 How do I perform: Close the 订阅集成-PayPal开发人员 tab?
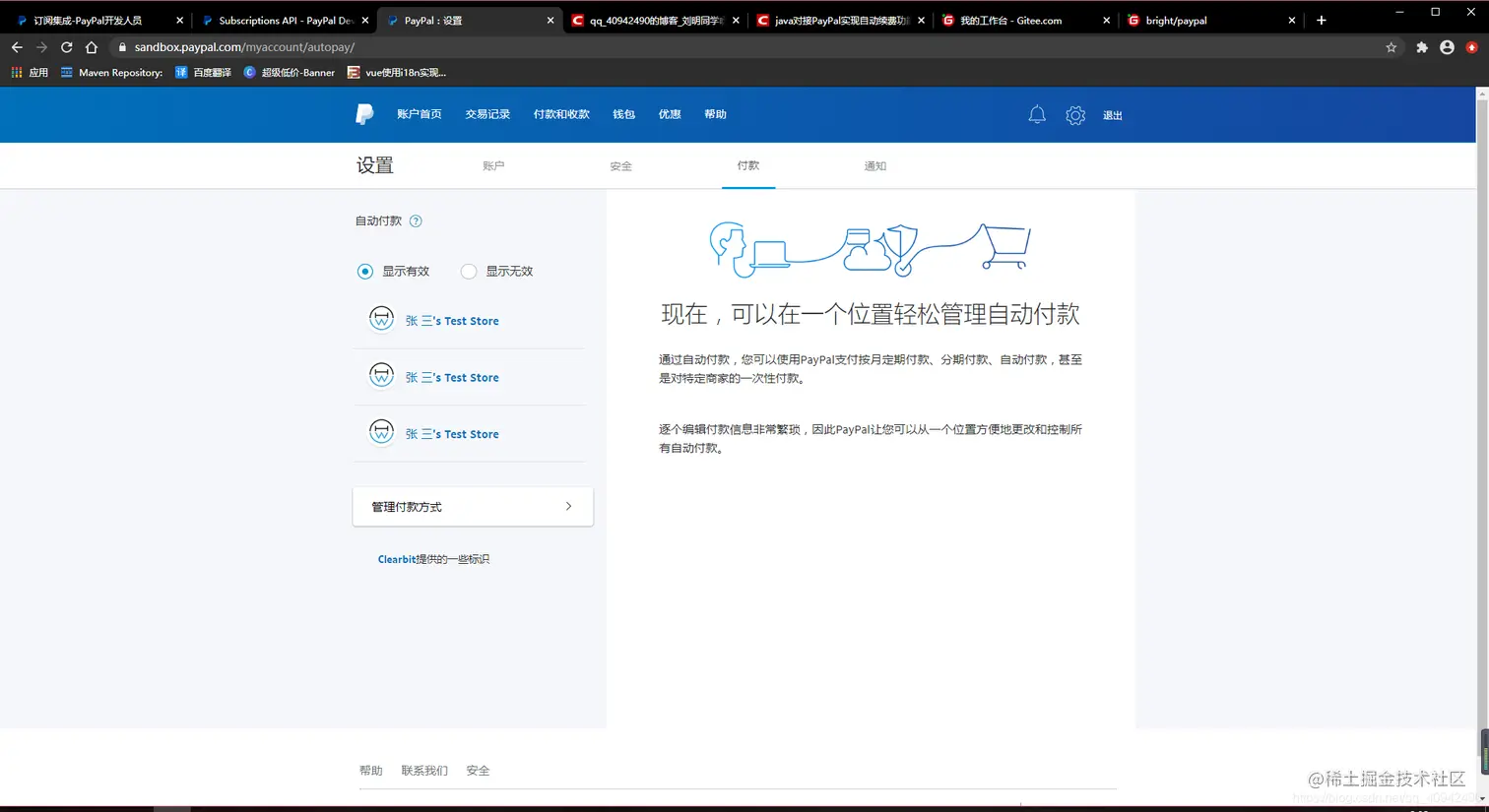pos(179,20)
